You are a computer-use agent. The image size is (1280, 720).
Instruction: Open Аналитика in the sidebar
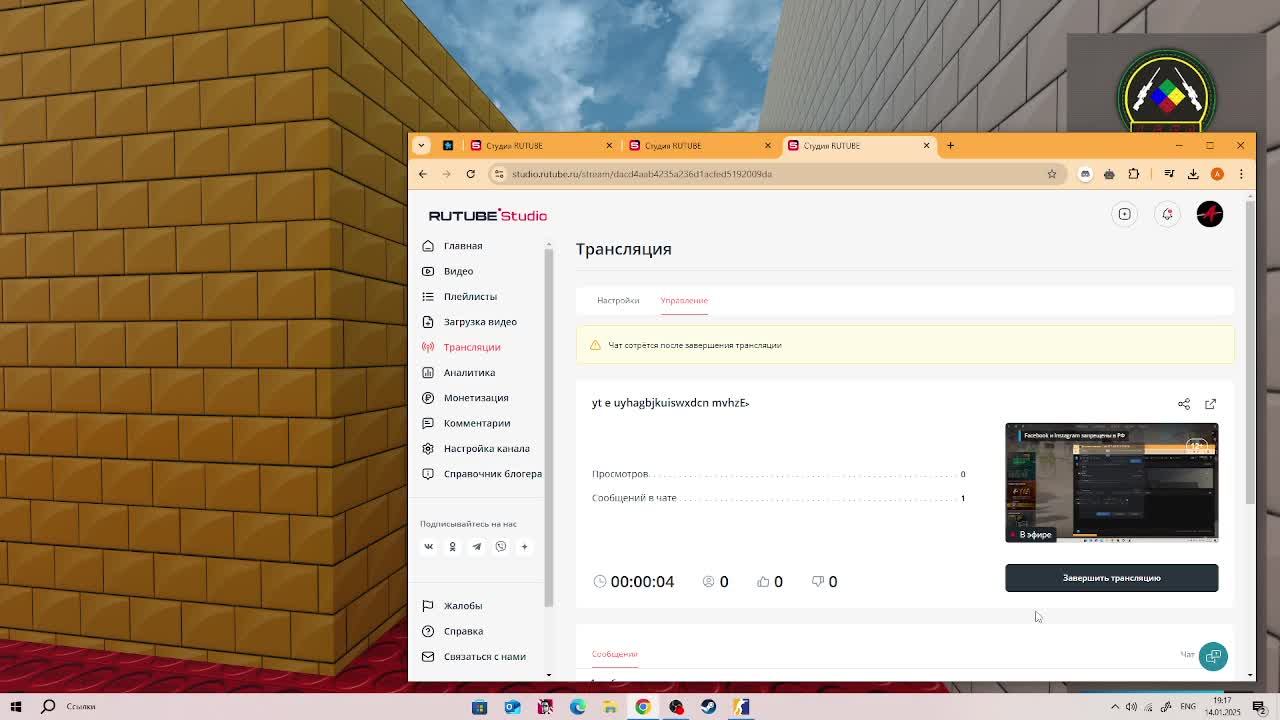click(469, 373)
